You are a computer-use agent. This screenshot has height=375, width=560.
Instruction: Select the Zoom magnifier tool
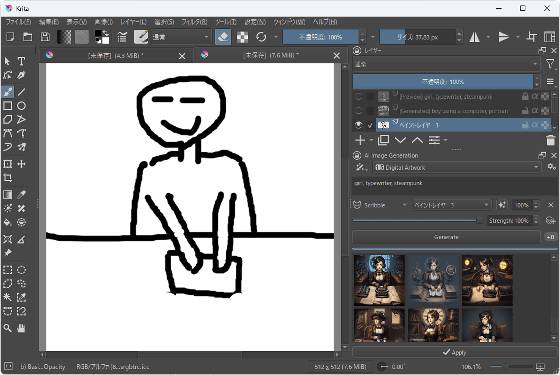click(8, 328)
